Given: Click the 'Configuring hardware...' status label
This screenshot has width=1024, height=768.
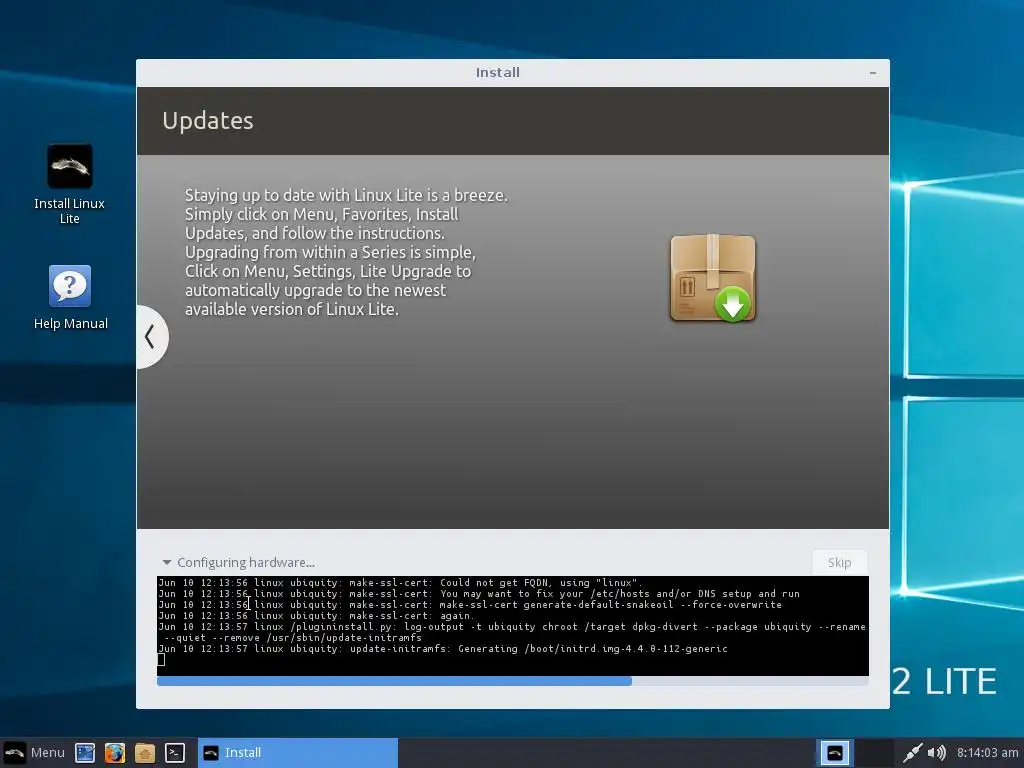Looking at the screenshot, I should (x=246, y=562).
